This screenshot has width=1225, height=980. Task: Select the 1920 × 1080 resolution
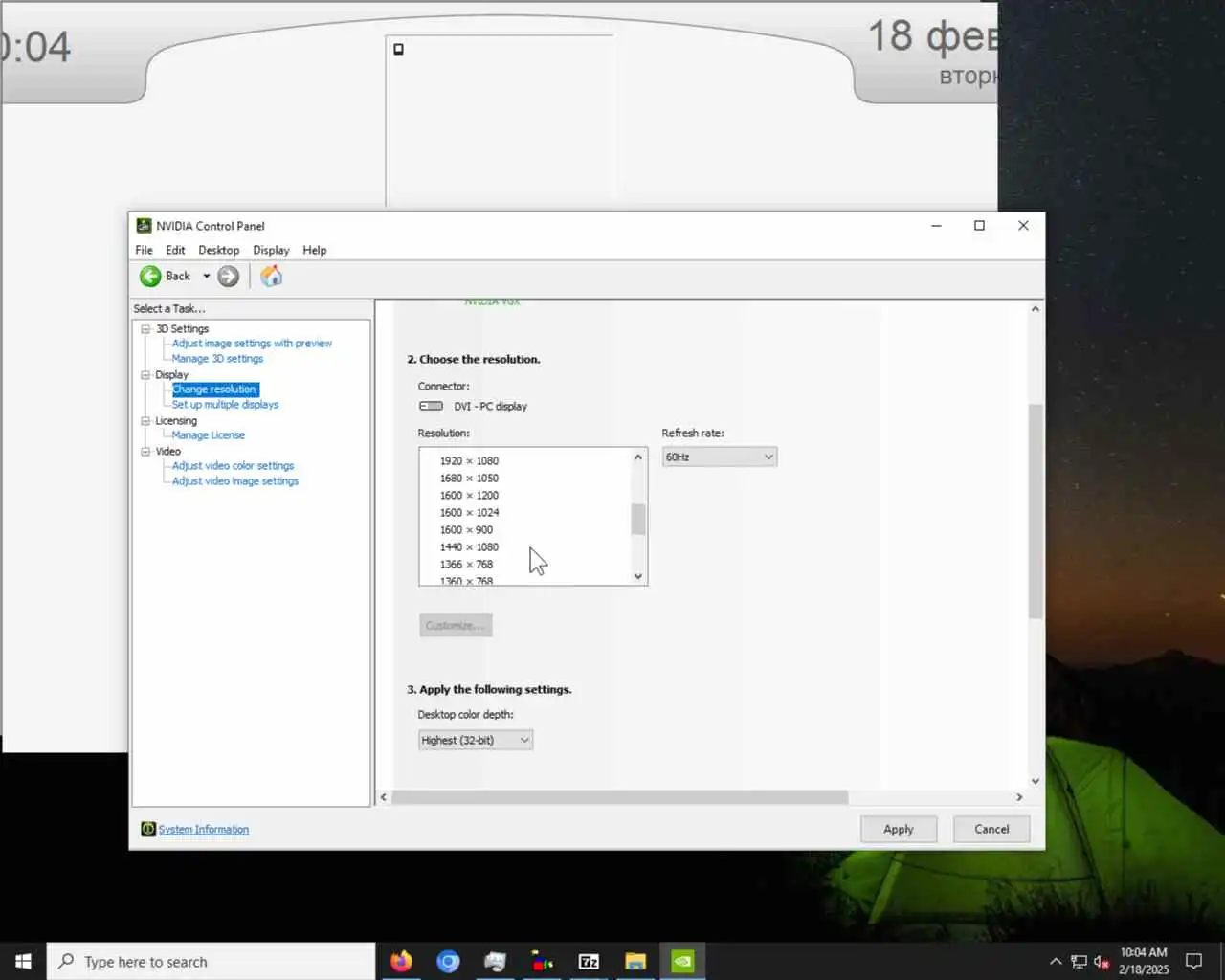(x=469, y=461)
